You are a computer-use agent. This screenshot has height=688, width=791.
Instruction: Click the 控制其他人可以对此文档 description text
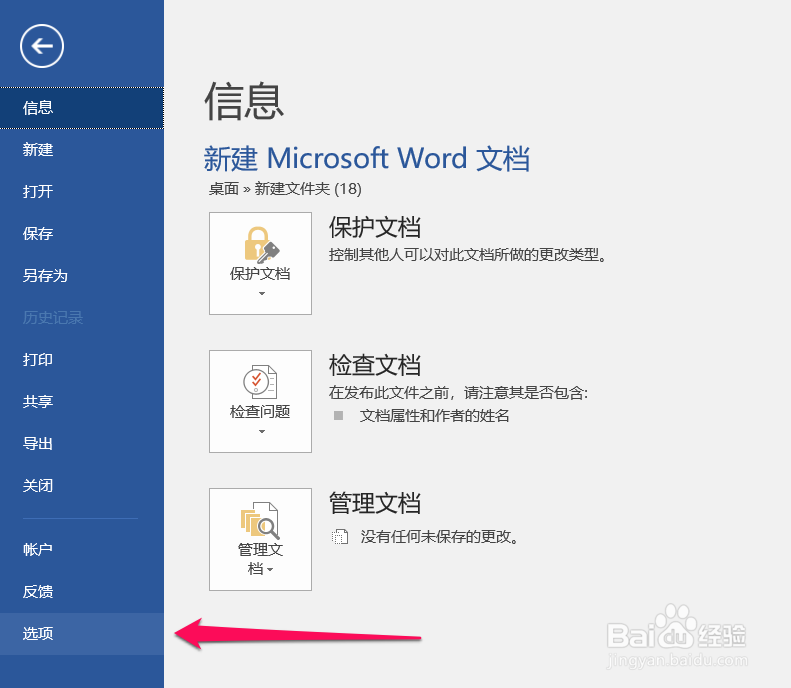[468, 255]
